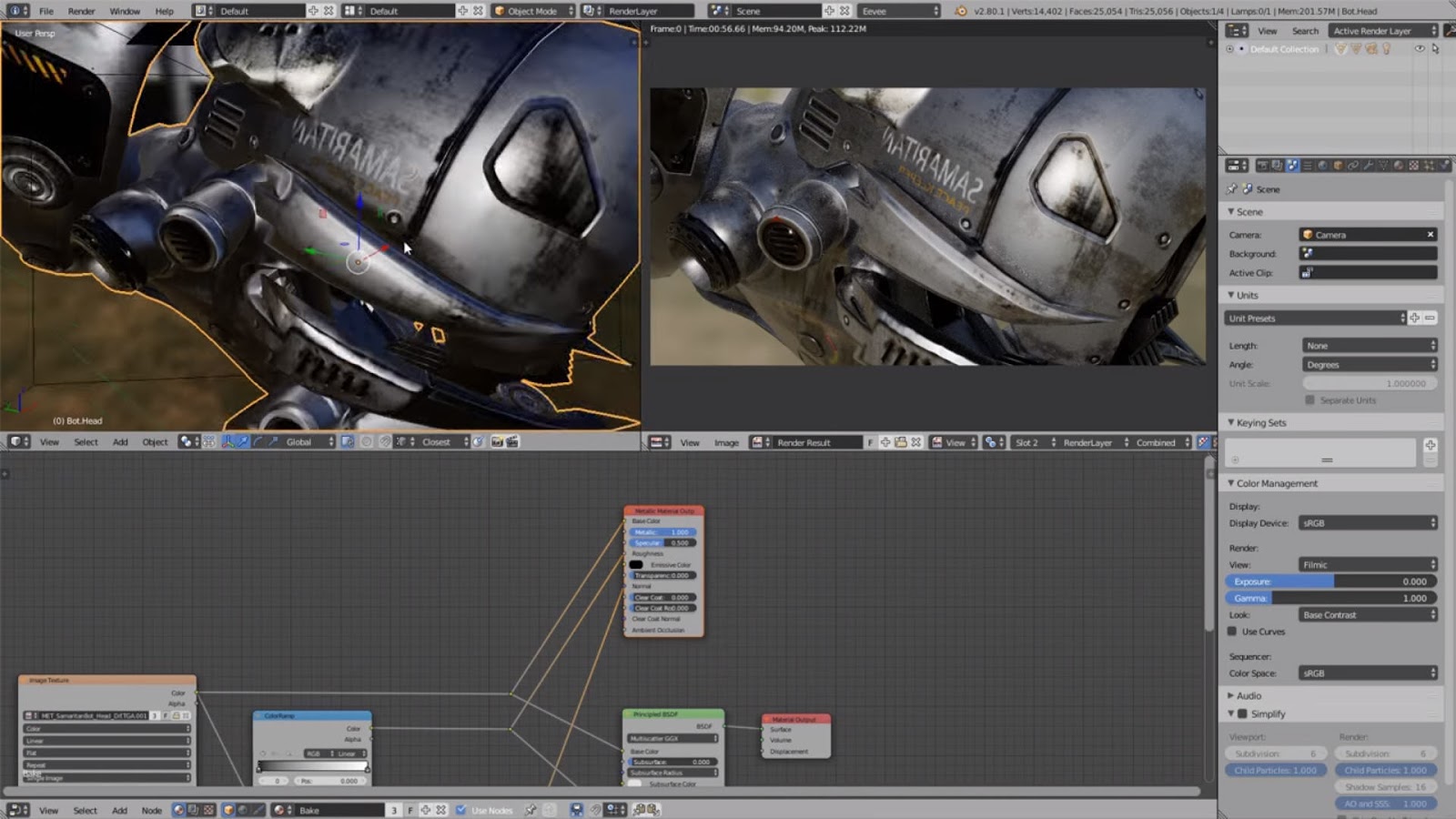This screenshot has height=819, width=1456.
Task: Pin the Scene properties context
Action: click(1232, 189)
